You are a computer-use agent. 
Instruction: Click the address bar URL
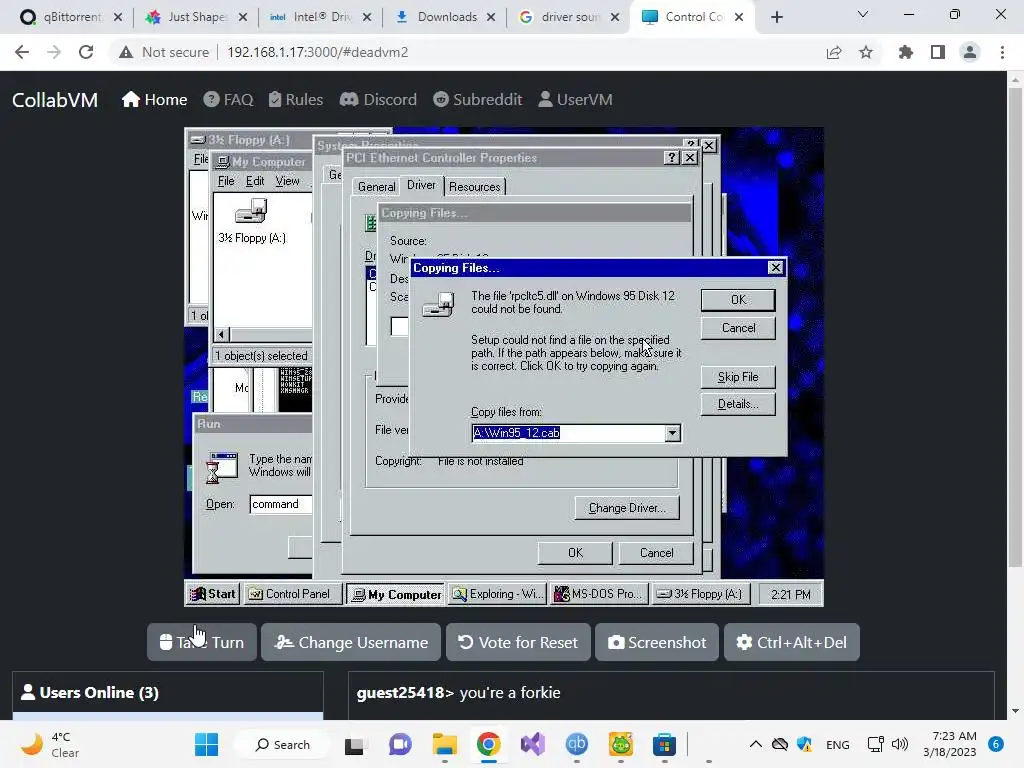[x=317, y=52]
